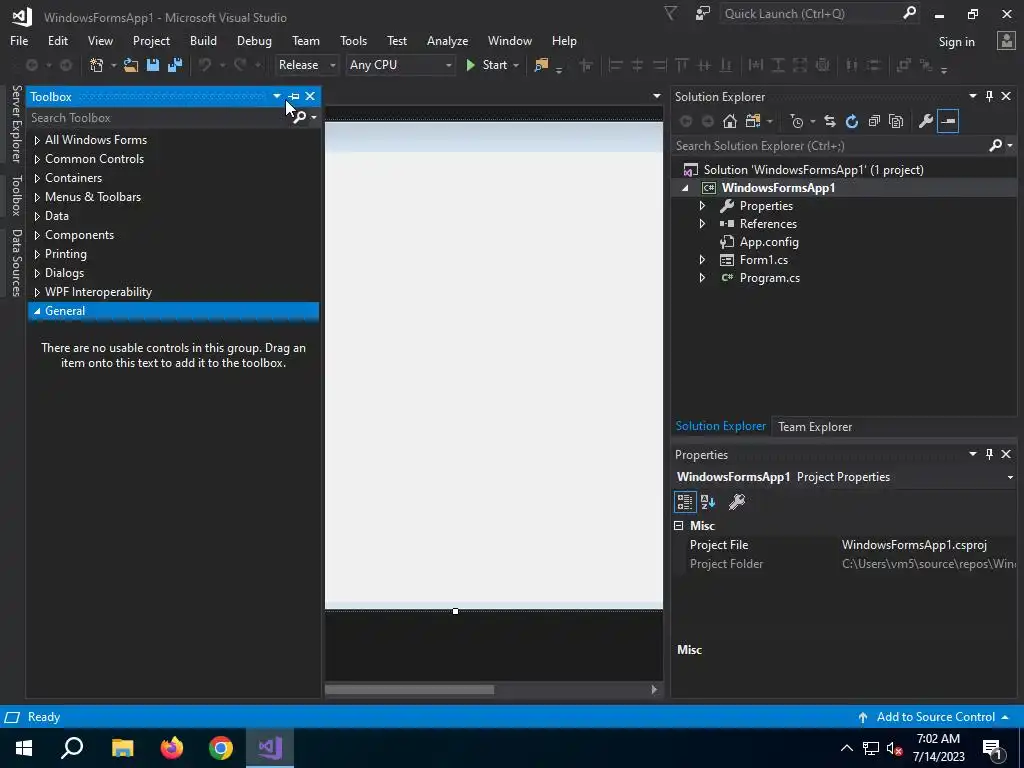The width and height of the screenshot is (1024, 768).
Task: Open the Analyze menu
Action: (x=447, y=40)
